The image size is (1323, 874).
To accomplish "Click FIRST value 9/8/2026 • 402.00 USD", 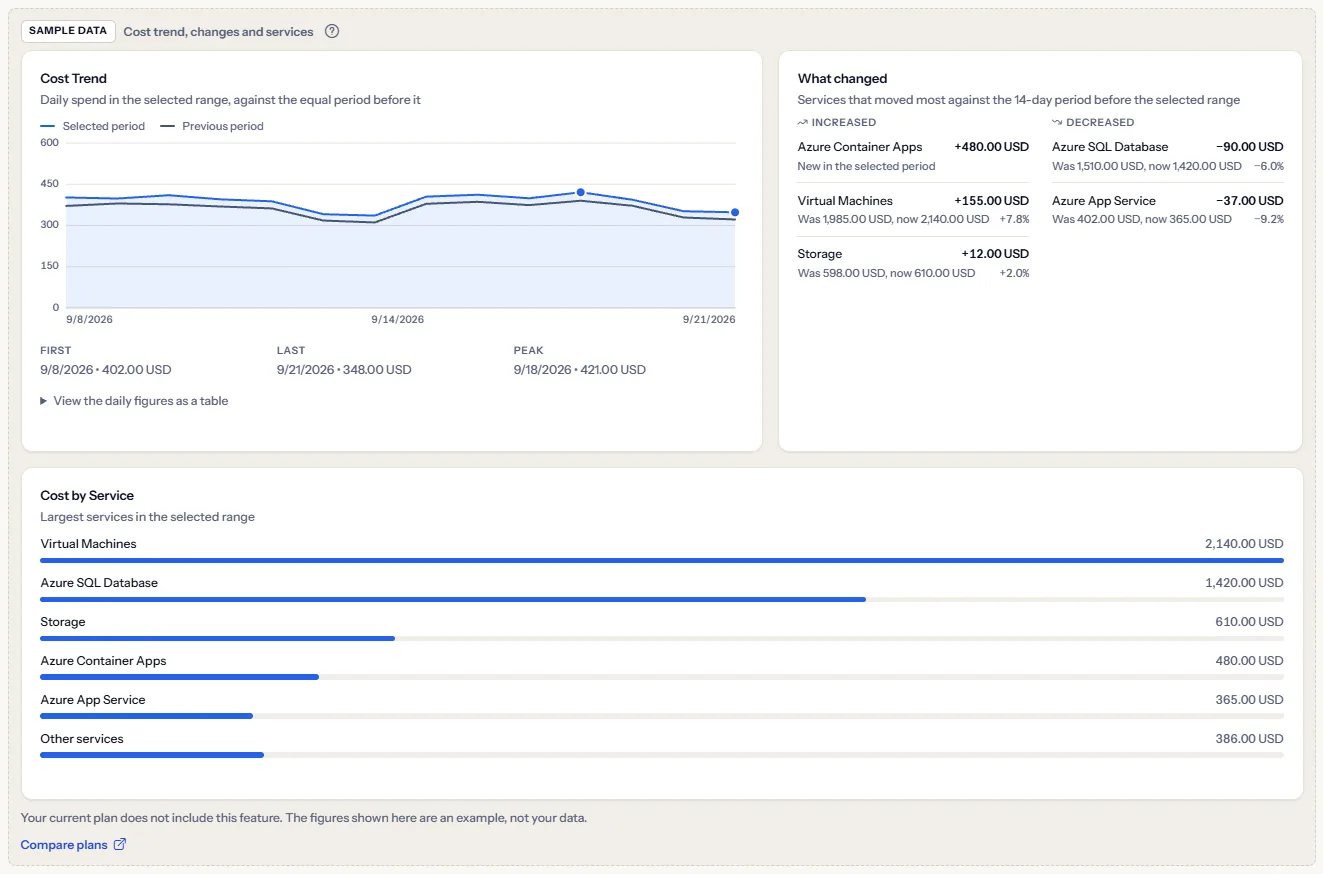I will [x=106, y=370].
